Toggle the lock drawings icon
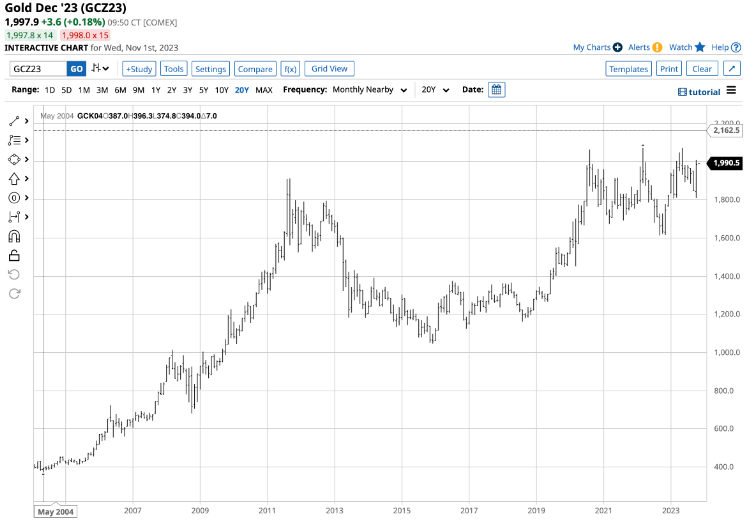The width and height of the screenshot is (751, 520). [14, 256]
